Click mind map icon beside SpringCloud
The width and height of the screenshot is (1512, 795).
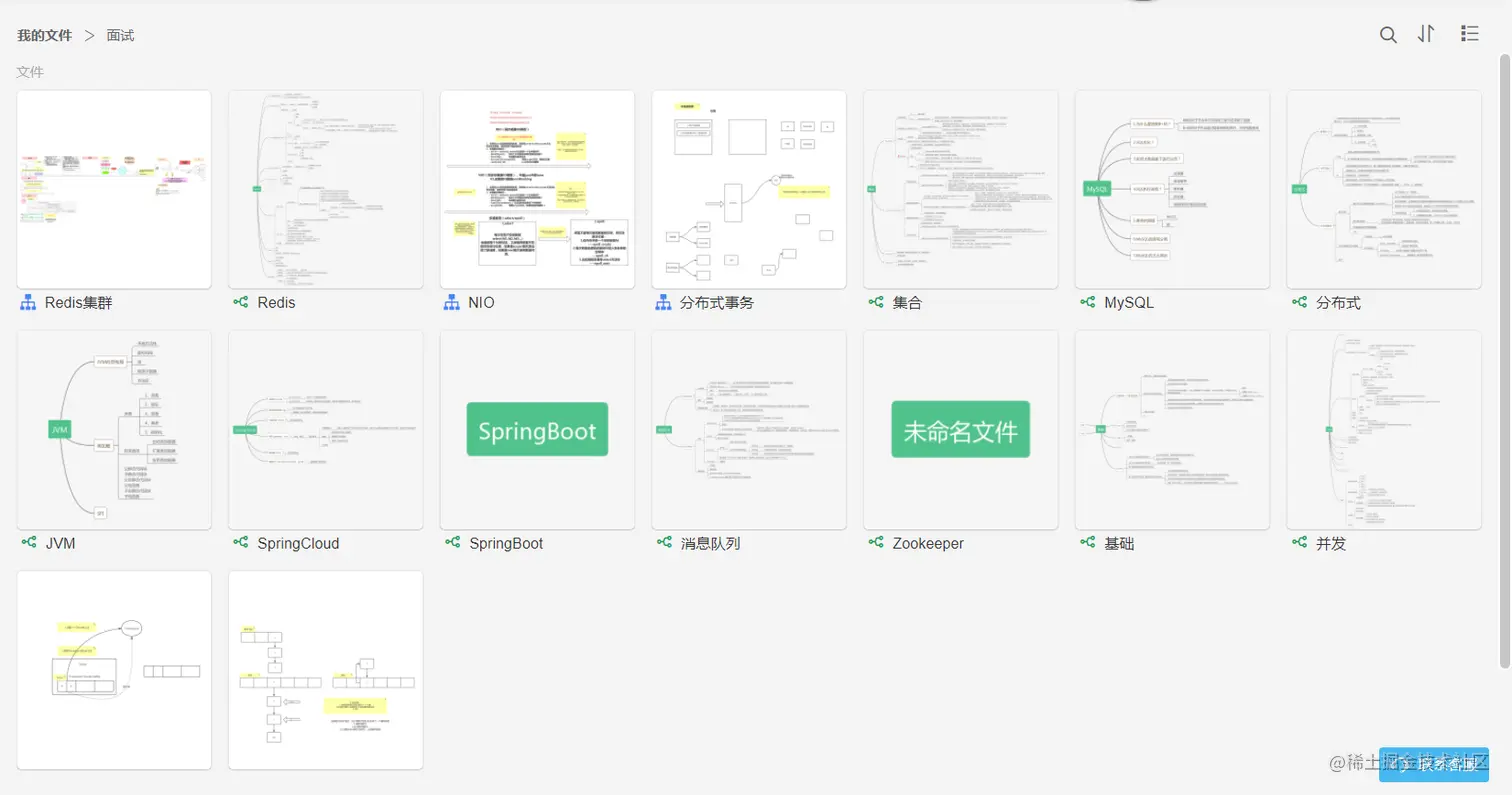(240, 543)
